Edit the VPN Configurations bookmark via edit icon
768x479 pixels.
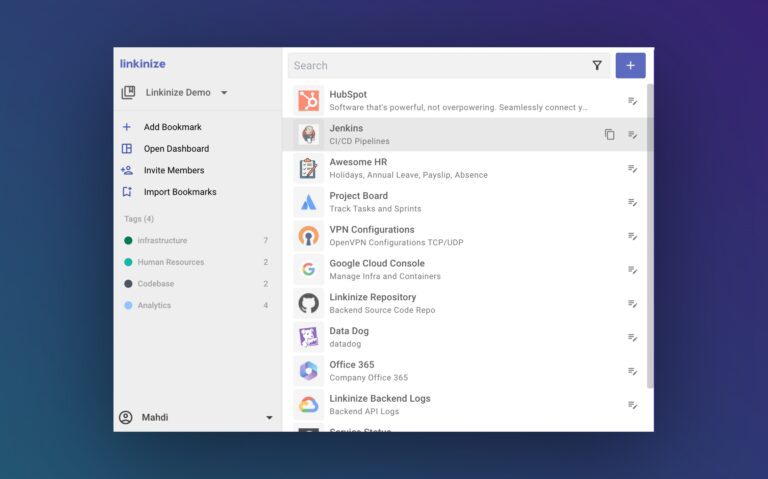[632, 236]
